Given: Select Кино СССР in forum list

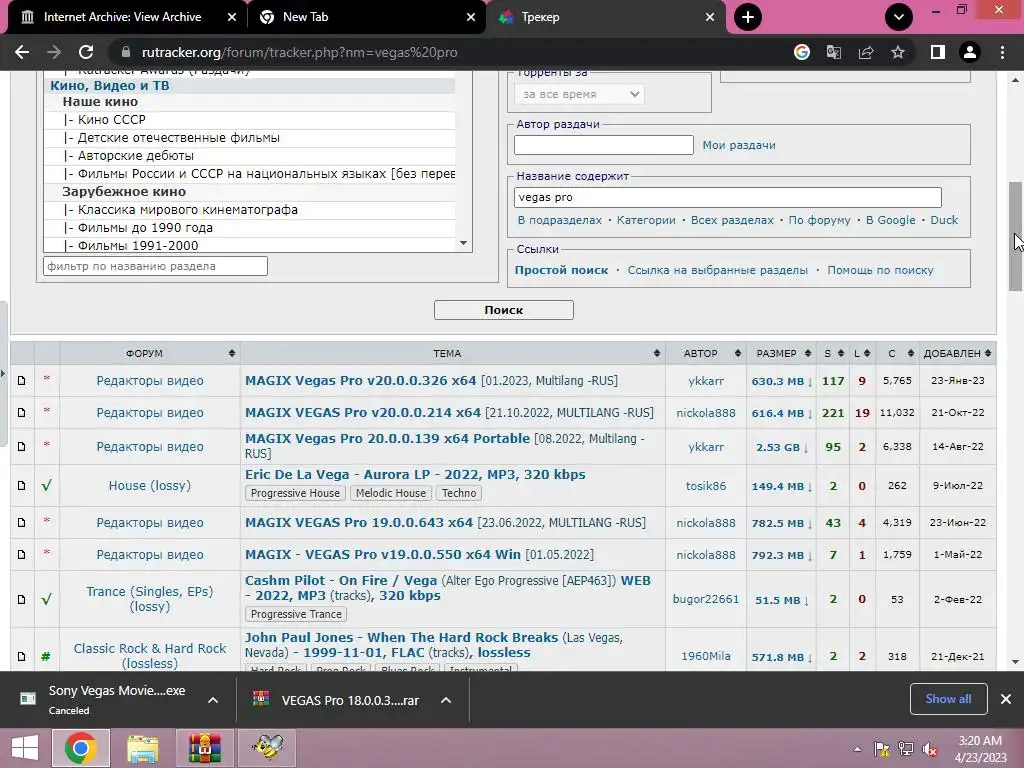Looking at the screenshot, I should (112, 120).
